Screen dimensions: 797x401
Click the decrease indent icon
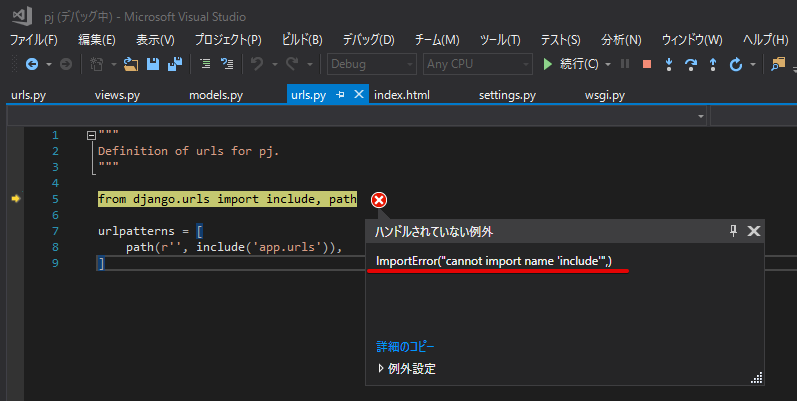tap(205, 64)
